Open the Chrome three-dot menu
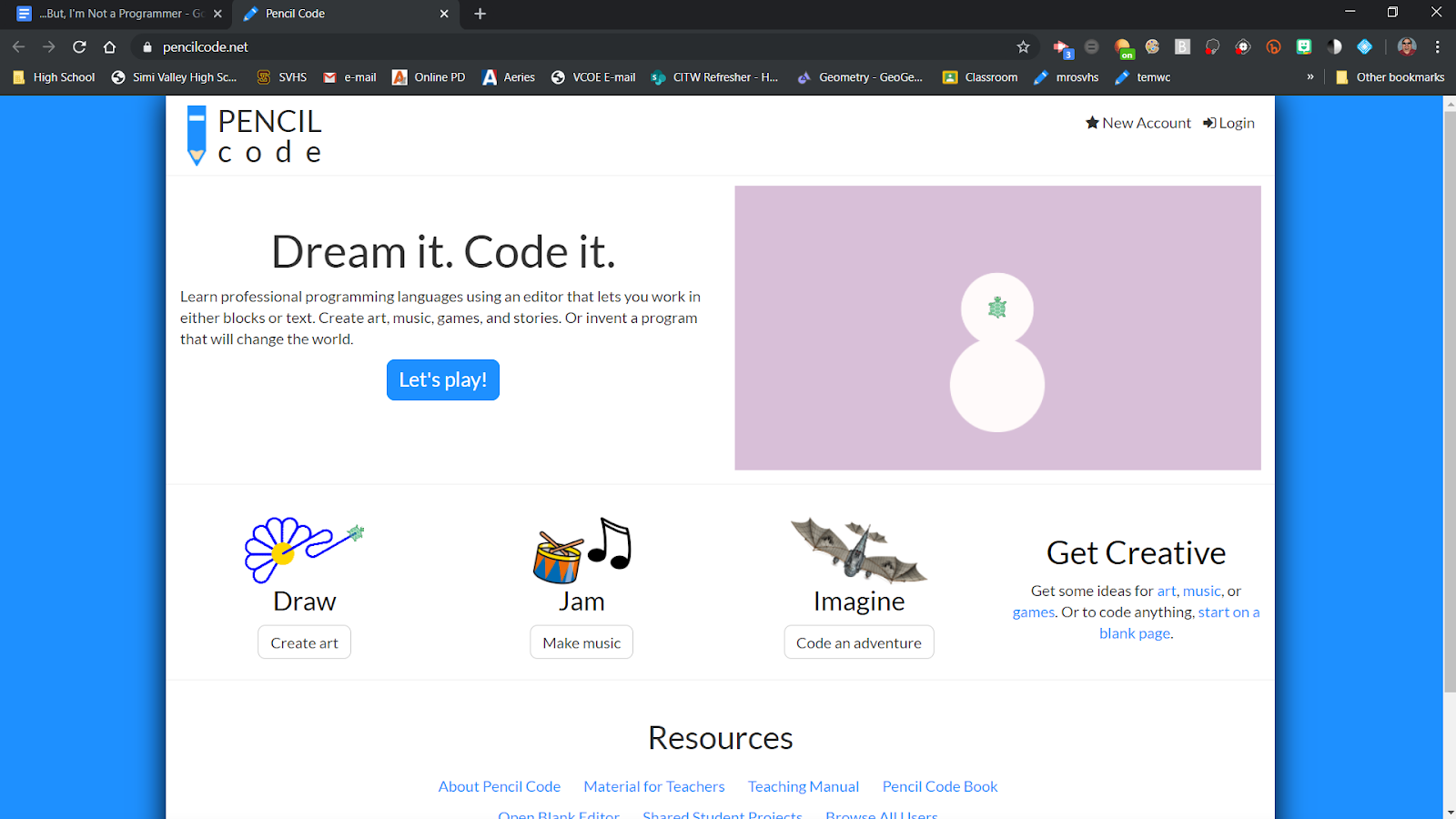 pos(1438,46)
